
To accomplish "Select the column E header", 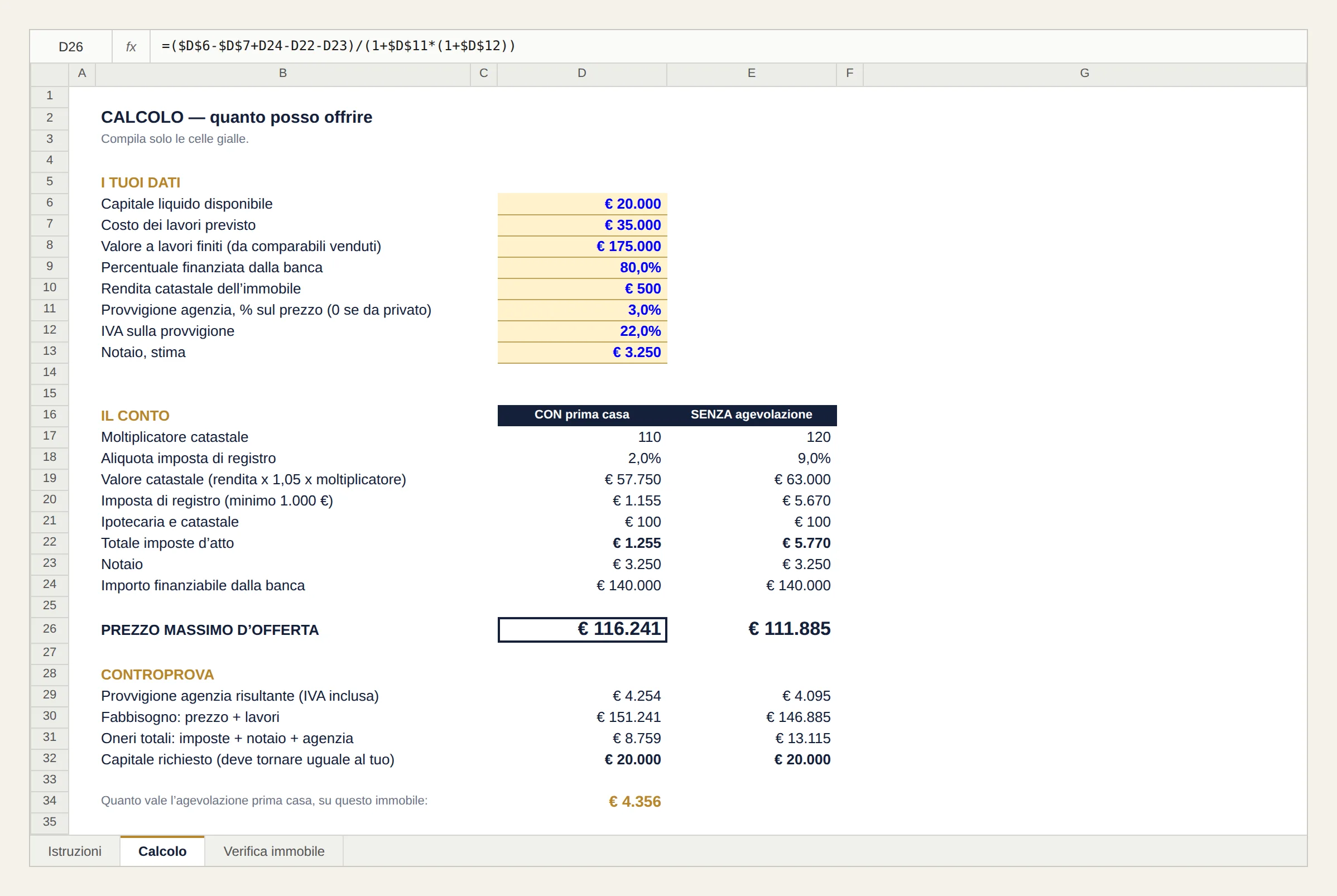I will click(x=751, y=73).
